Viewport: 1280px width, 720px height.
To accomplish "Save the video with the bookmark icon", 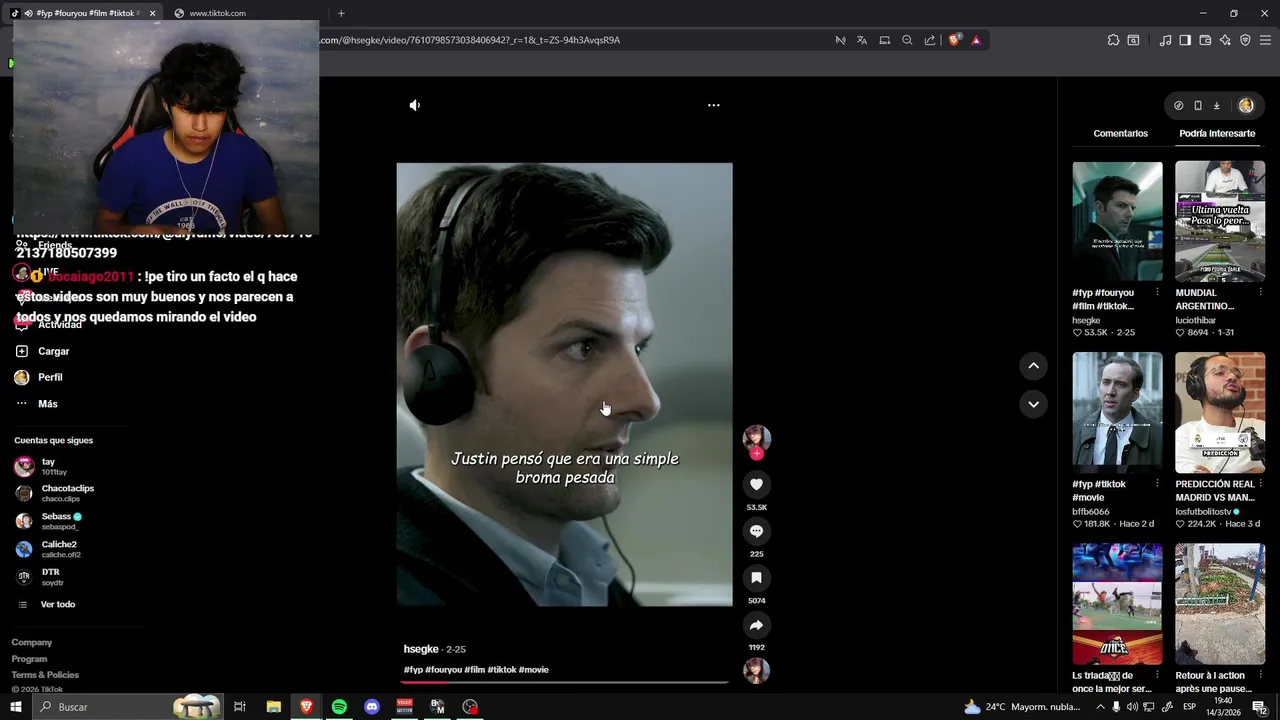I will pyautogui.click(x=757, y=578).
